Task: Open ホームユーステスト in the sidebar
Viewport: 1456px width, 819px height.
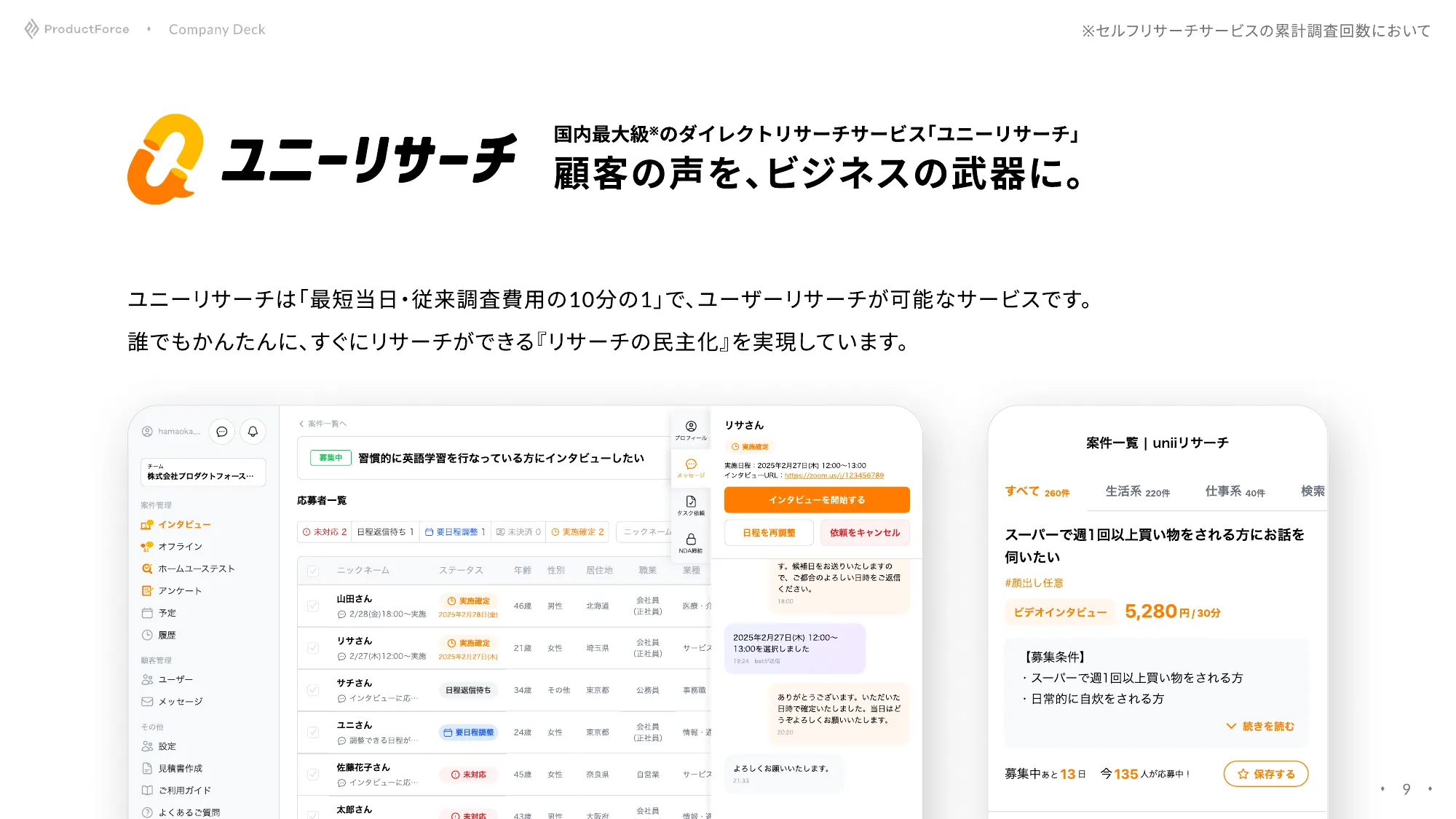Action: (x=196, y=569)
